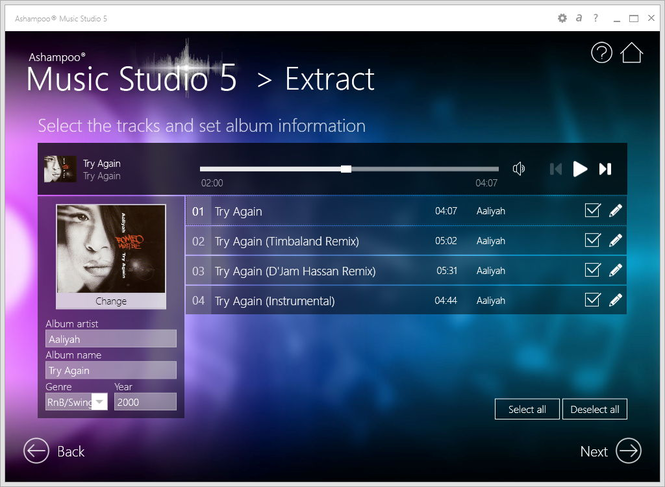Edit track 01 Try Again pencil icon
The height and width of the screenshot is (487, 665).
tap(615, 210)
